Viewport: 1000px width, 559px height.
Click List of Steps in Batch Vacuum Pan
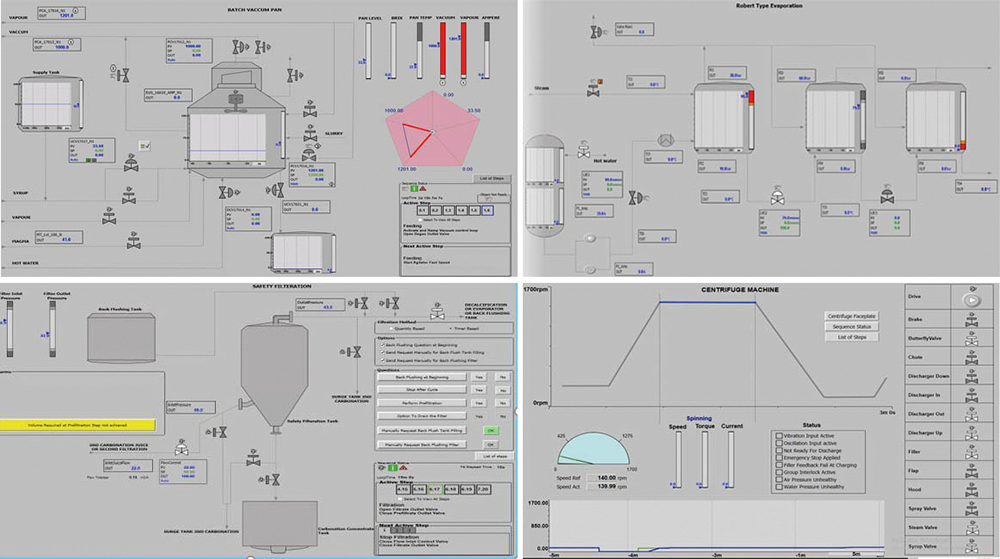(491, 178)
